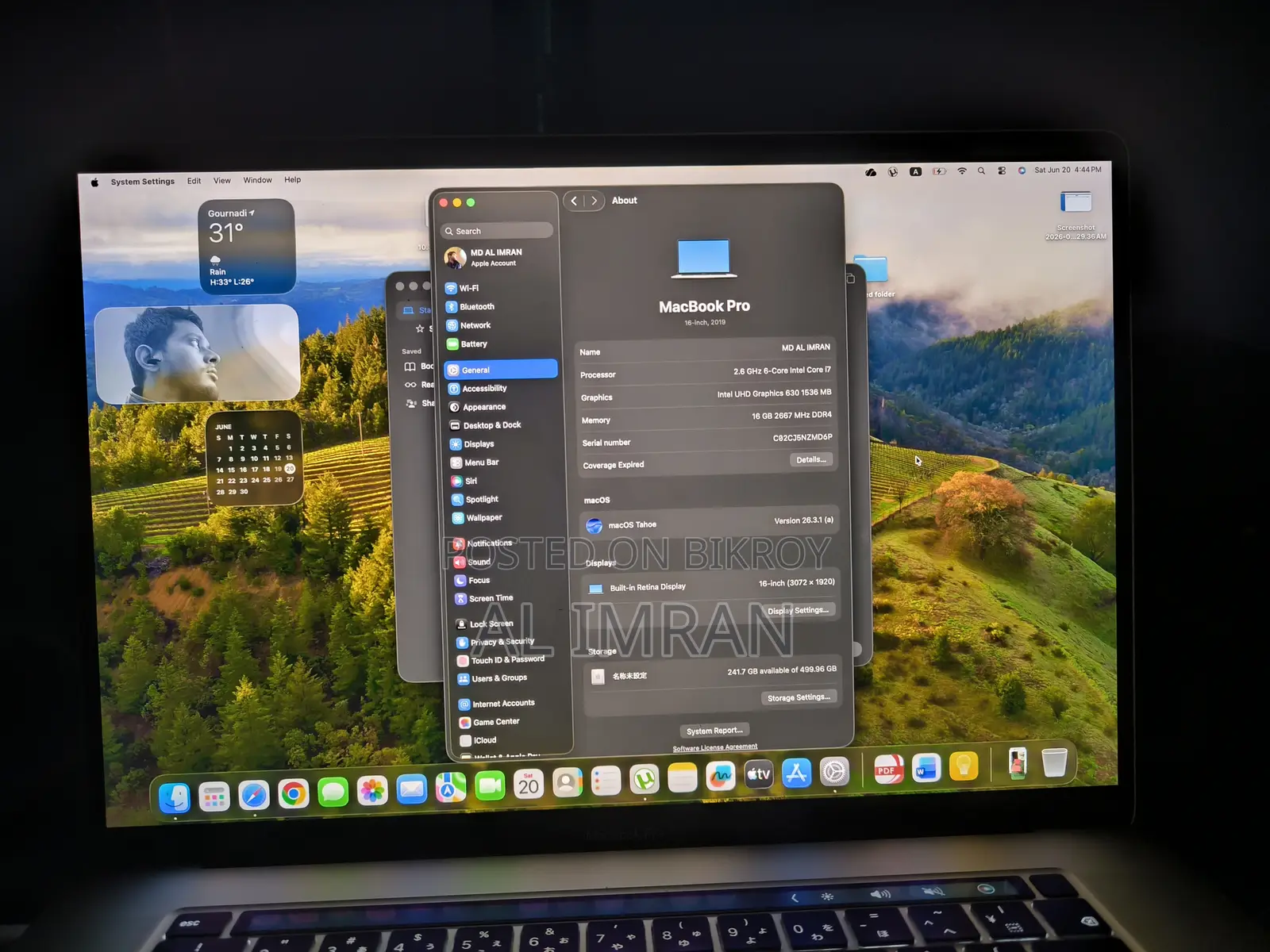Open the Help menu
The height and width of the screenshot is (952, 1270).
293,180
